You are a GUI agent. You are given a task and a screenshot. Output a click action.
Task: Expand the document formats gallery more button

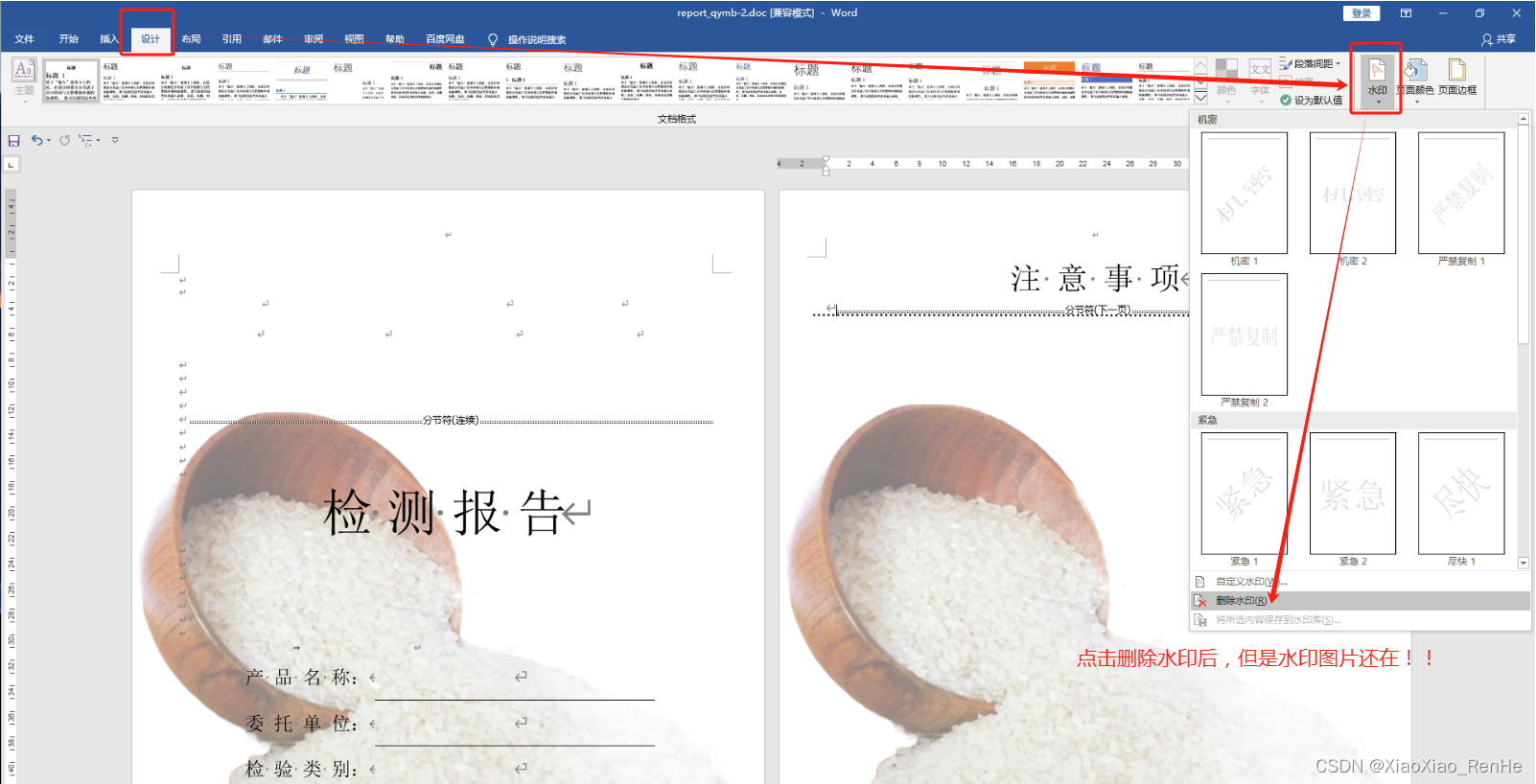pyautogui.click(x=1200, y=98)
